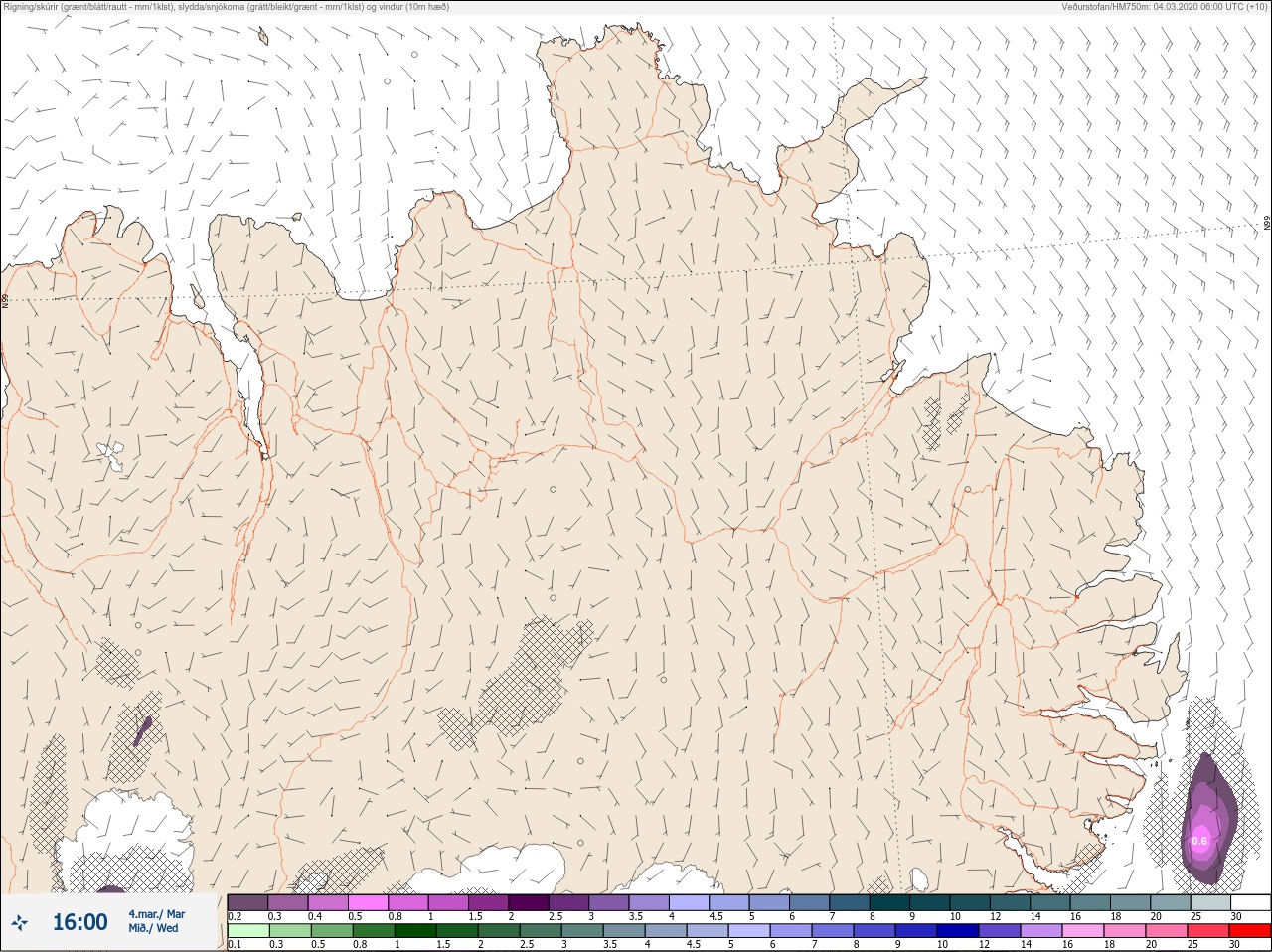The height and width of the screenshot is (952, 1272).
Task: Click the top-row legend swatch labeled 10
Action: pos(970,902)
